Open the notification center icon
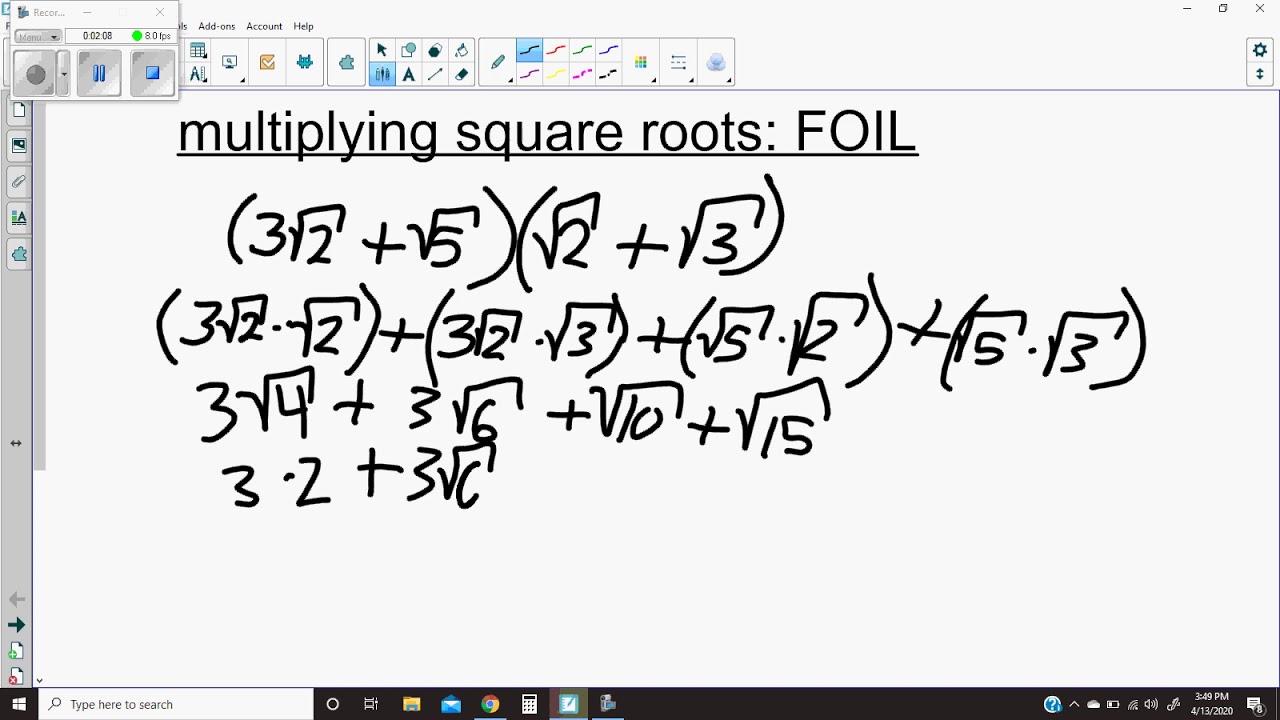Viewport: 1280px width, 720px height. (1255, 704)
